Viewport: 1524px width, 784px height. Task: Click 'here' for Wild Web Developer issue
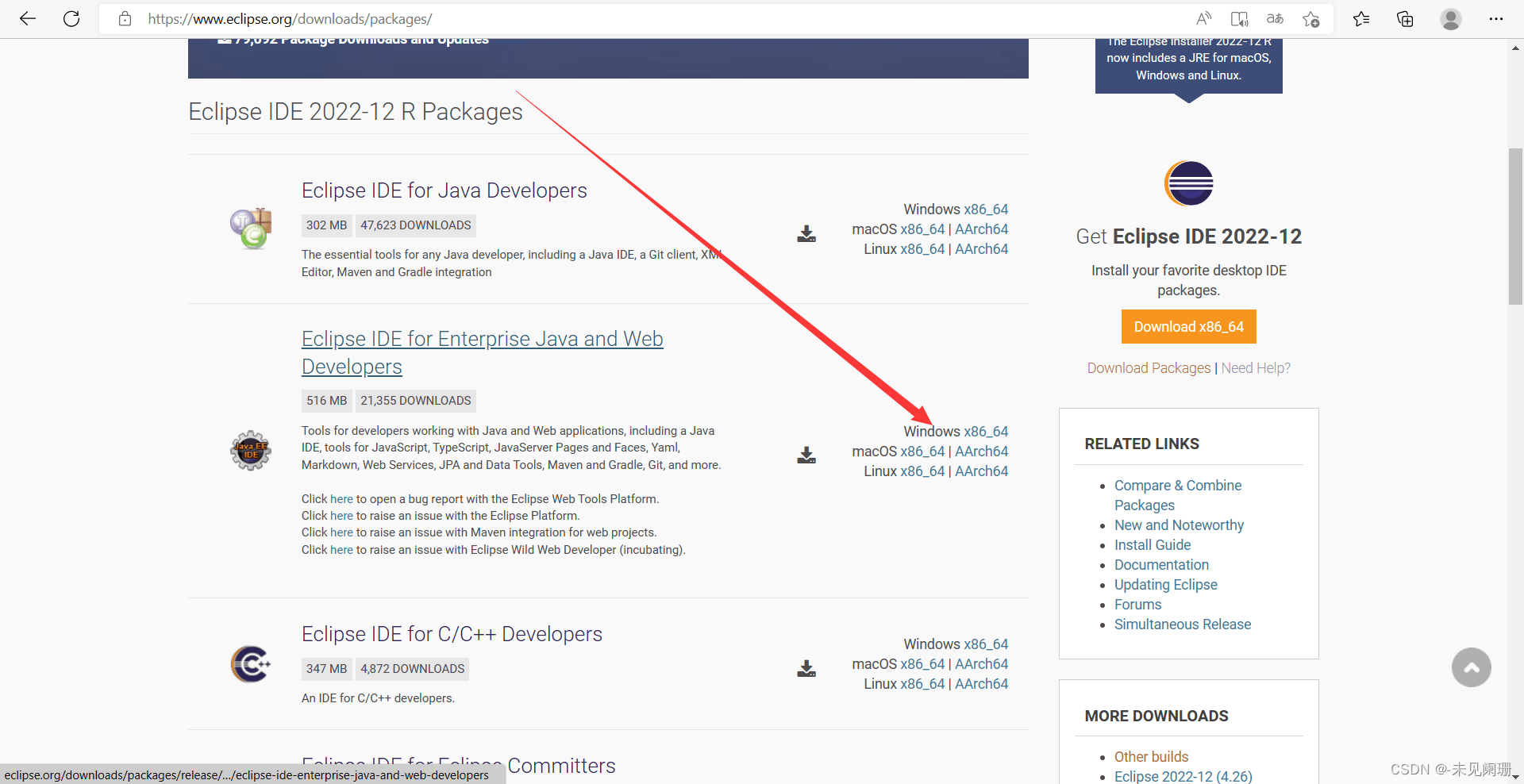coord(341,550)
